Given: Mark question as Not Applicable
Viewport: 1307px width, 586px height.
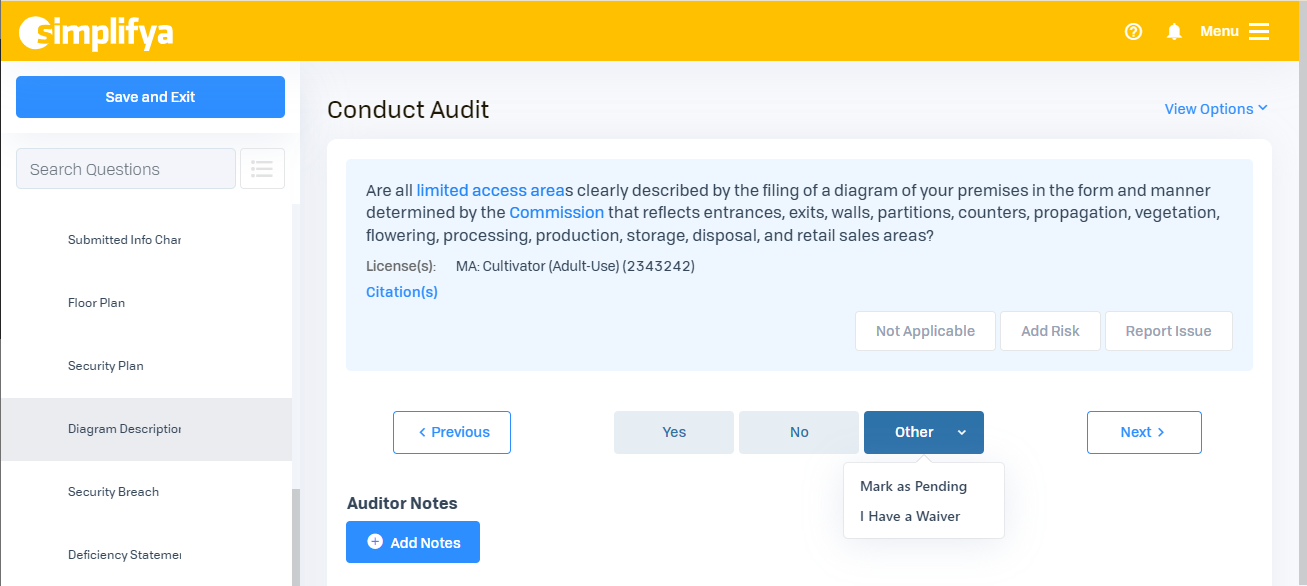Looking at the screenshot, I should [925, 331].
